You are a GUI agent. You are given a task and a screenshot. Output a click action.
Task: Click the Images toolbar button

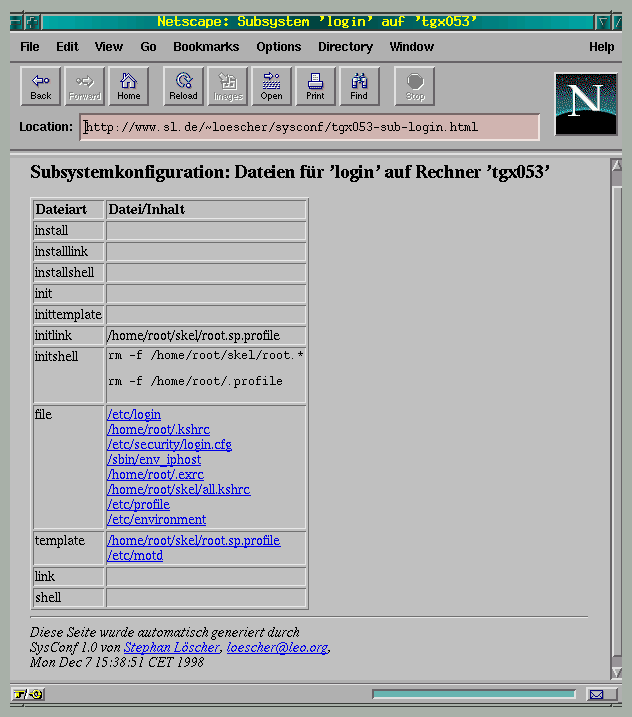[x=228, y=86]
